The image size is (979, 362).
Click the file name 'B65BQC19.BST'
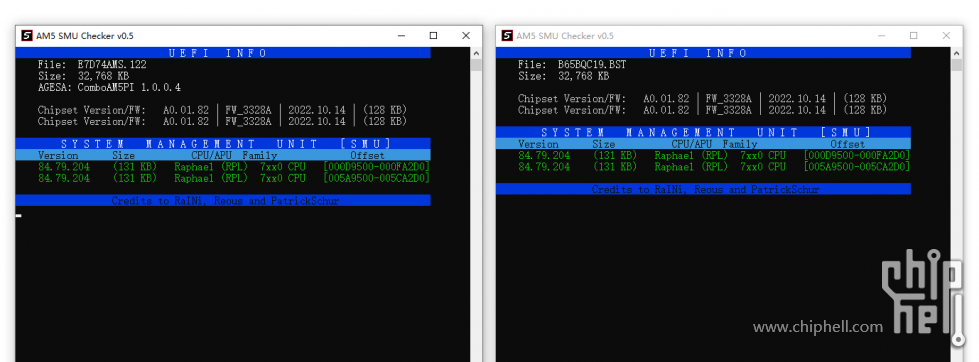coord(592,64)
